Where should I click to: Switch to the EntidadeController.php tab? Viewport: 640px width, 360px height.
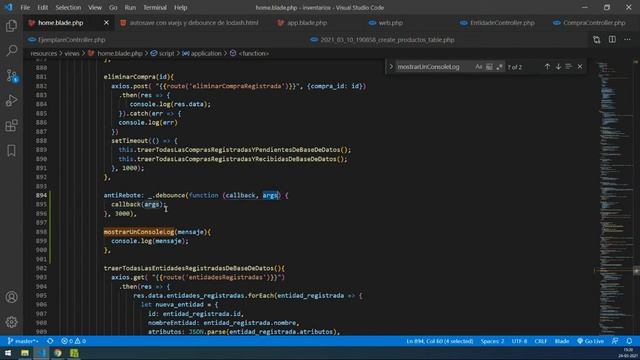[x=498, y=23]
